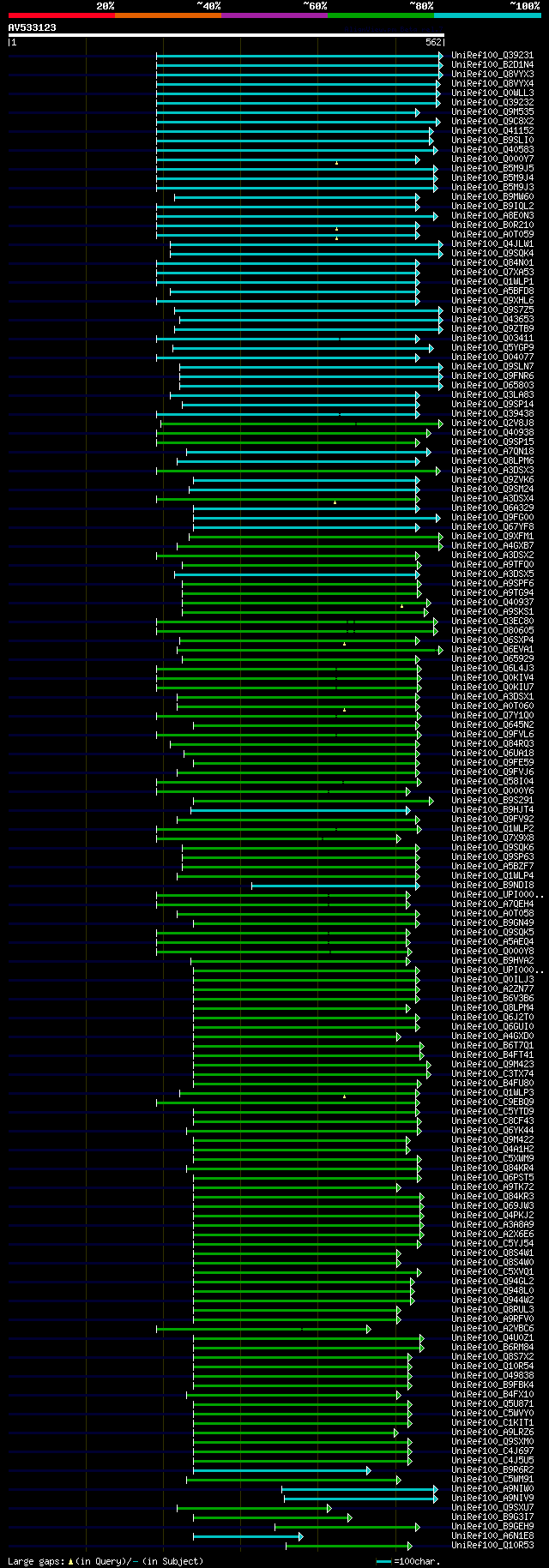Click label UniRef100_B9NDI8

[x=492, y=886]
